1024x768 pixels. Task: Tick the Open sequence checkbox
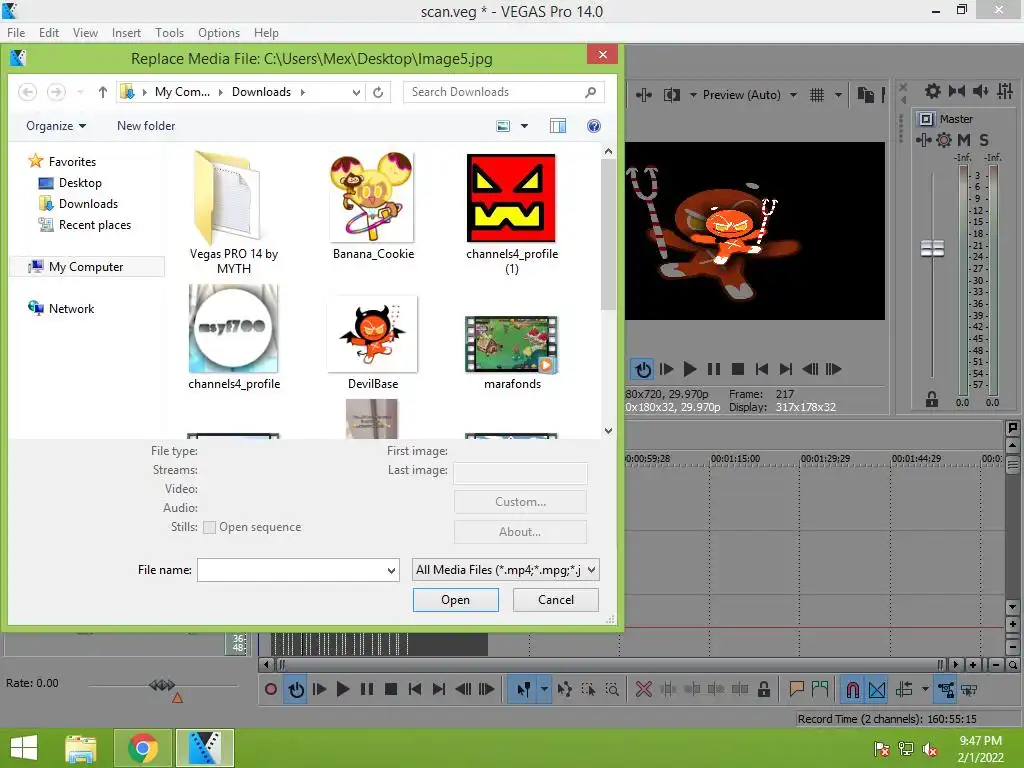point(210,527)
